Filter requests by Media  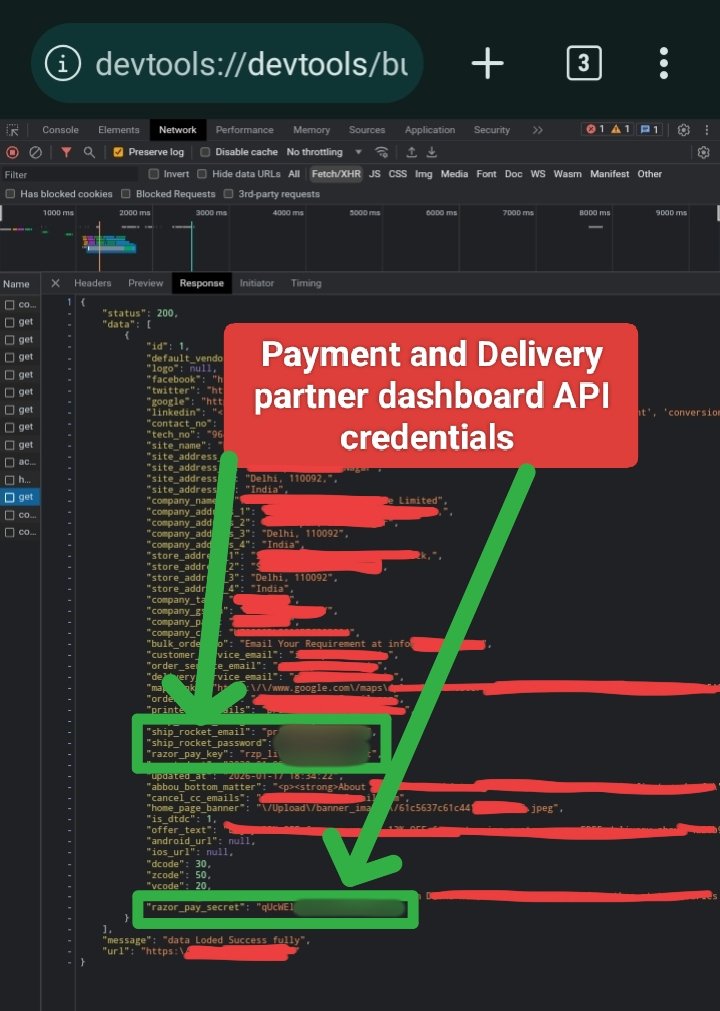(x=454, y=174)
